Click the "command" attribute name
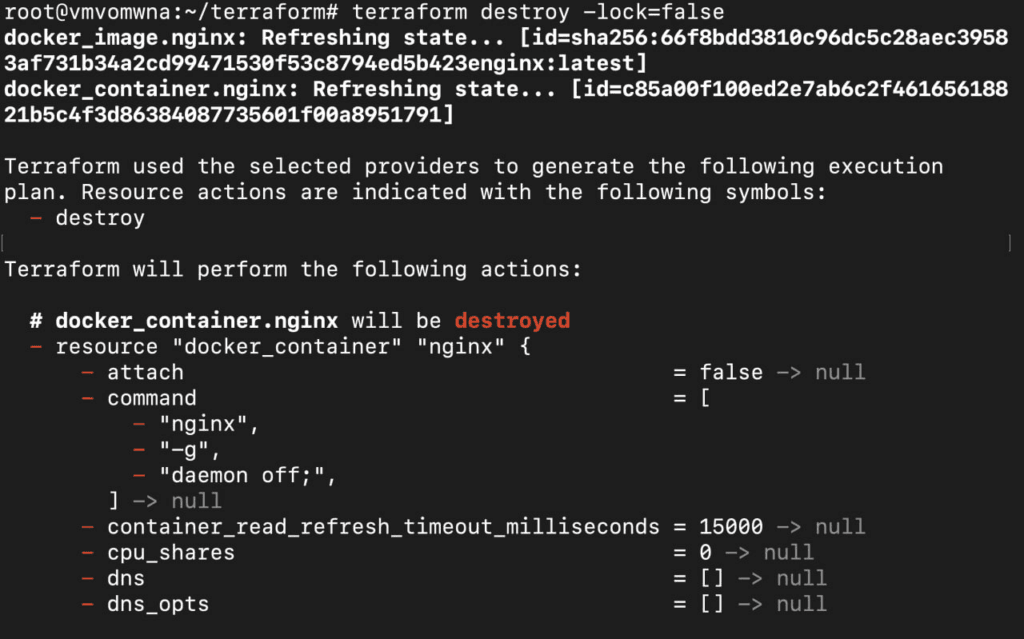This screenshot has height=639, width=1024. click(x=151, y=398)
